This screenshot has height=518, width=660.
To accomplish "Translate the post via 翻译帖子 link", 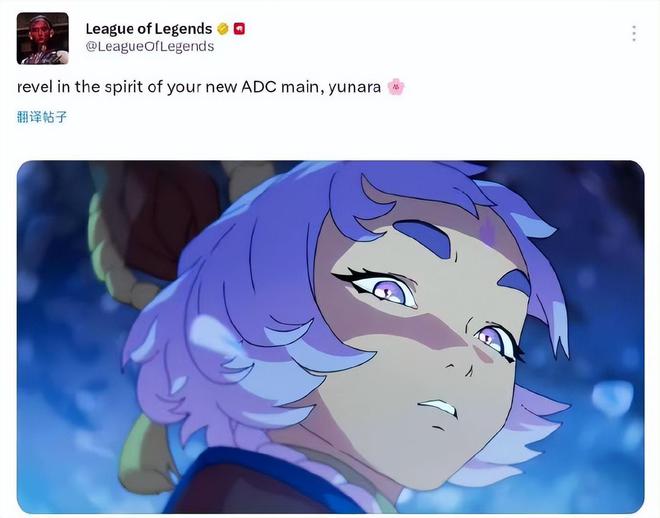I will point(42,117).
